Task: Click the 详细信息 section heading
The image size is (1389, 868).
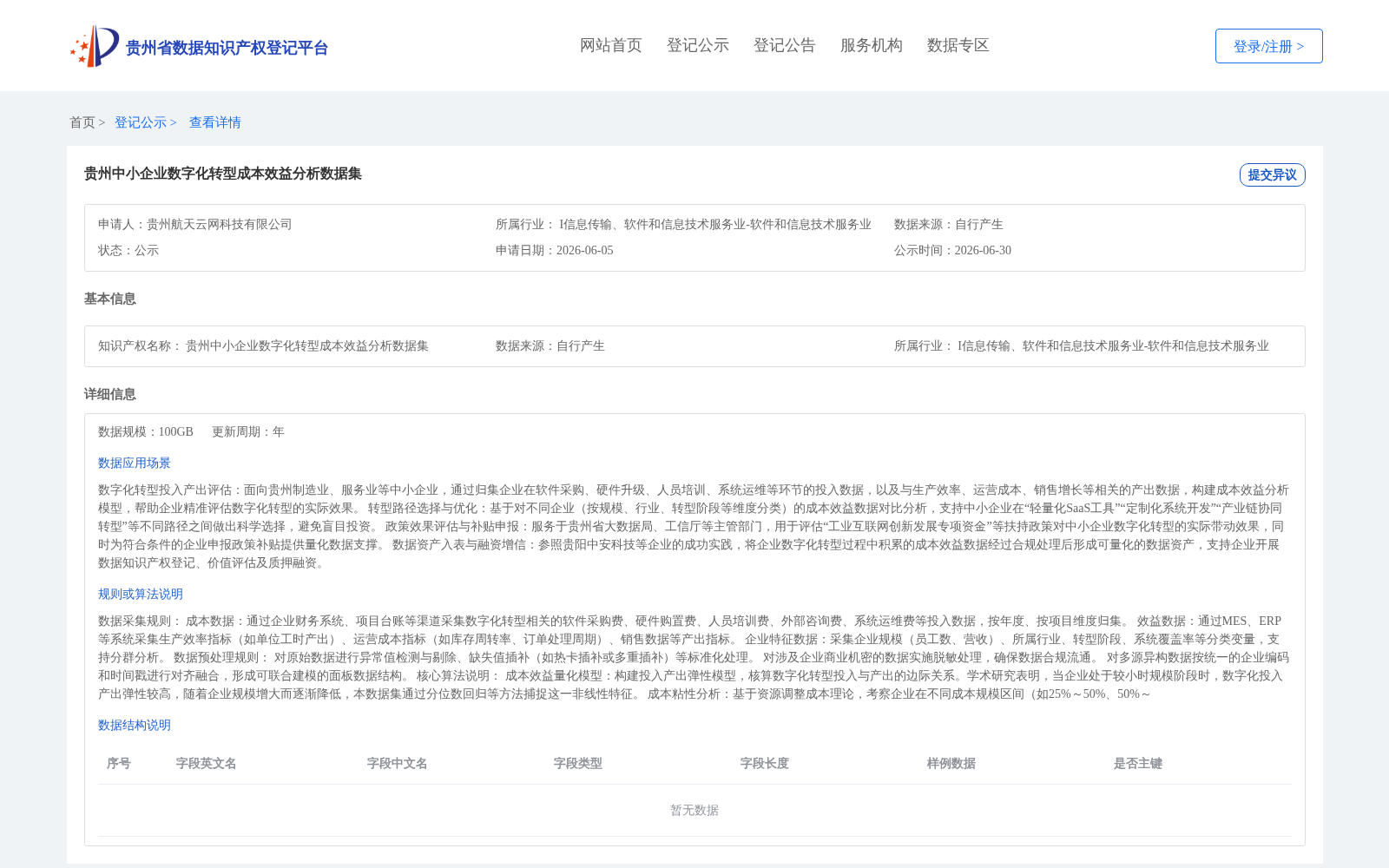Action: click(110, 394)
